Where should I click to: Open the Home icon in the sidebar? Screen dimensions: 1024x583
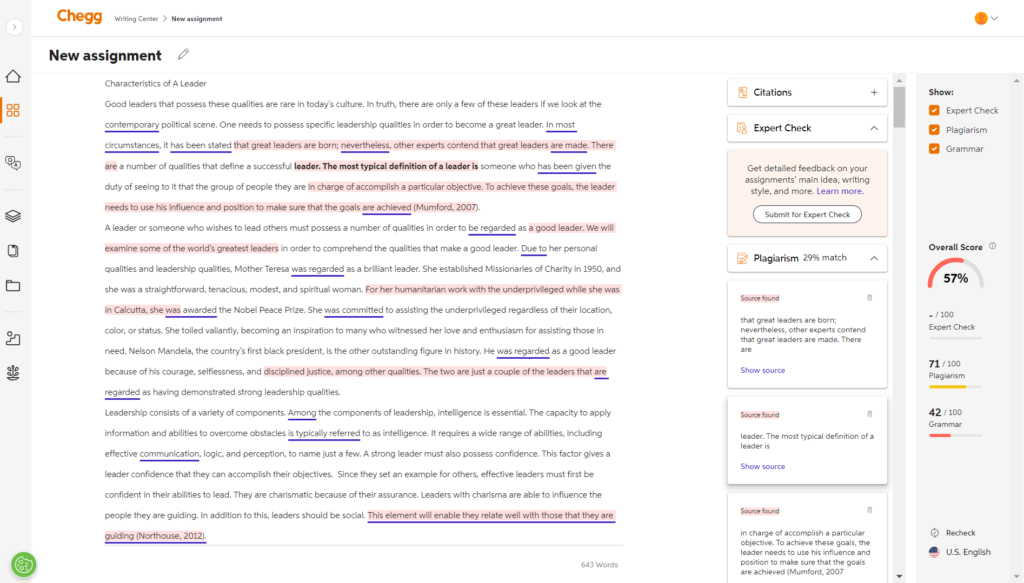(x=13, y=75)
